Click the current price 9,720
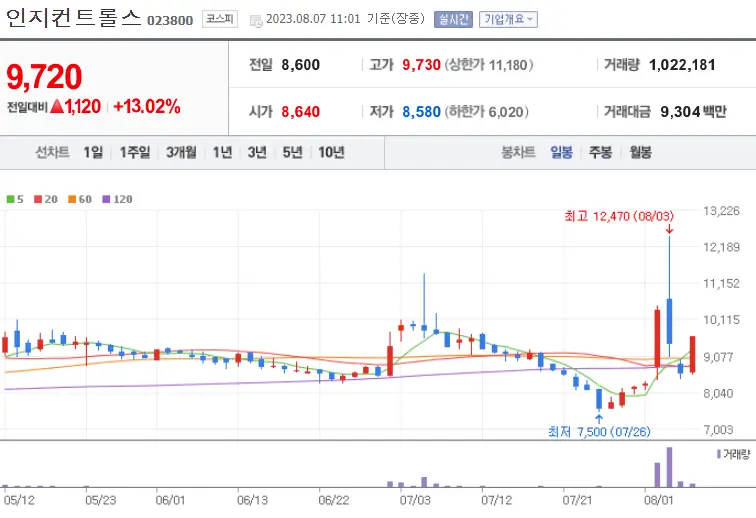The image size is (756, 518). pos(44,77)
